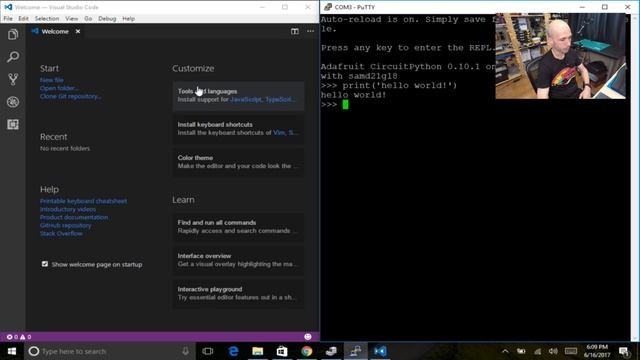The width and height of the screenshot is (640, 360).
Task: Open Product documentation link
Action: point(74,218)
